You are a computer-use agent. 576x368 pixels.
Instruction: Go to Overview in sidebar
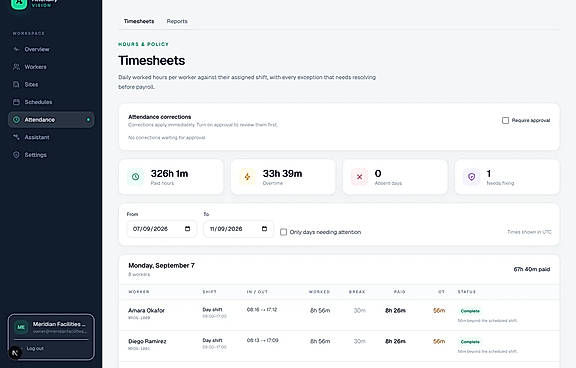pos(51,49)
